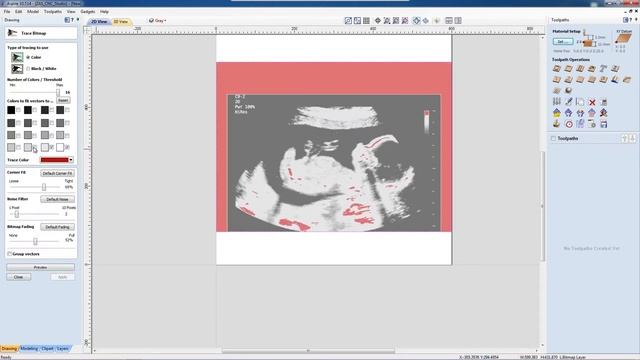
Task: Click the red Trace Color swatch
Action: 54,160
